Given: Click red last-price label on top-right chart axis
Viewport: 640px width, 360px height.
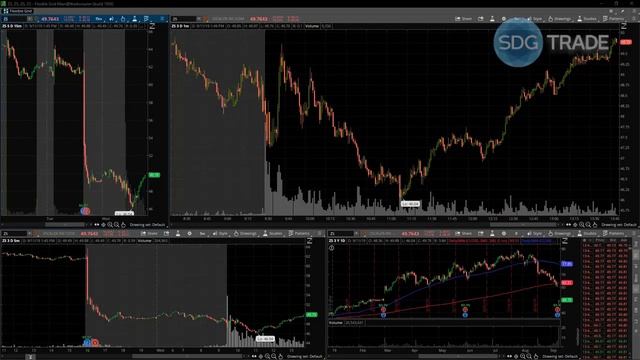Looking at the screenshot, I should (625, 42).
